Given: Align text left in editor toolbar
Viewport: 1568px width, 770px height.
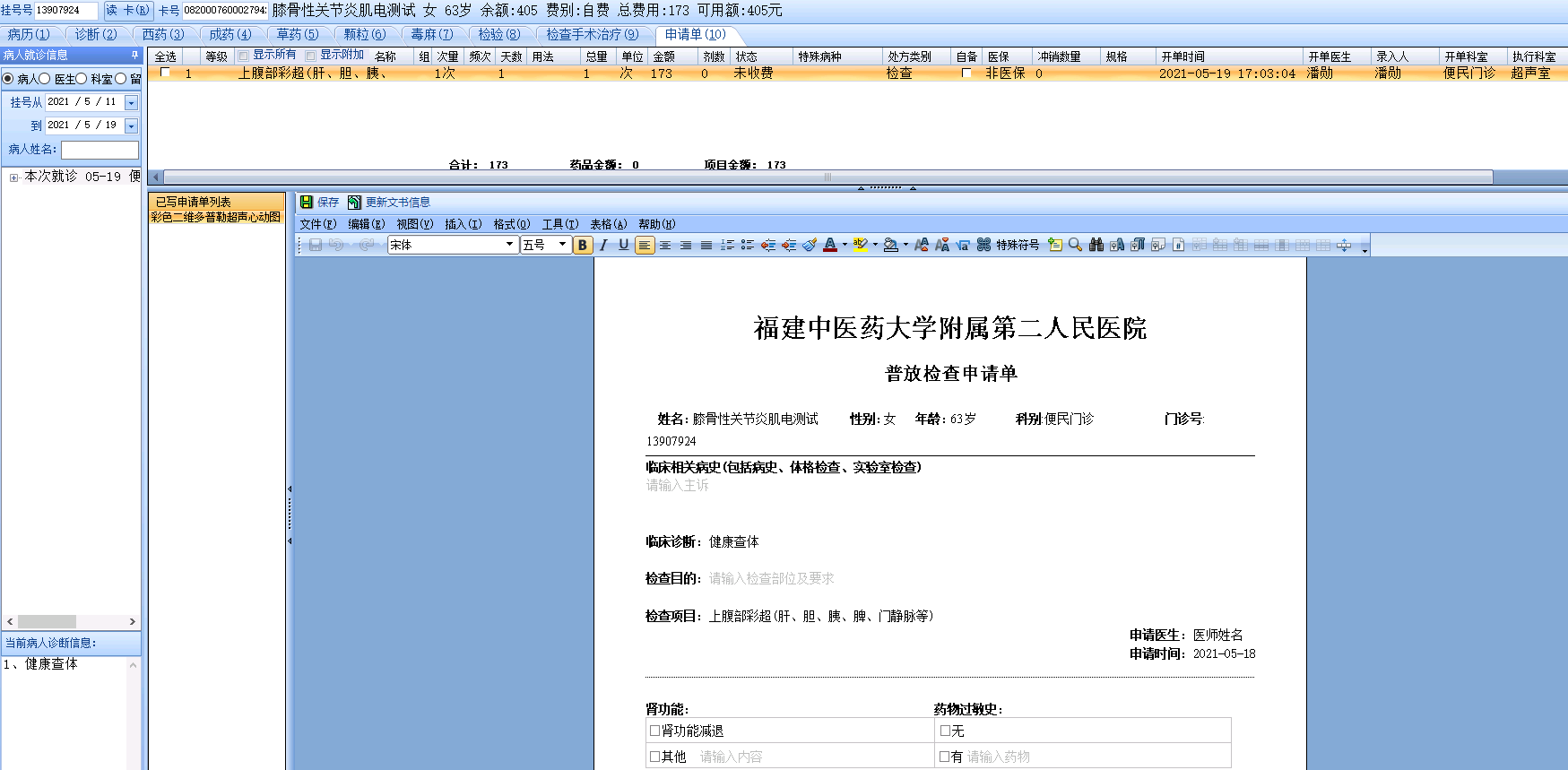Looking at the screenshot, I should (645, 245).
